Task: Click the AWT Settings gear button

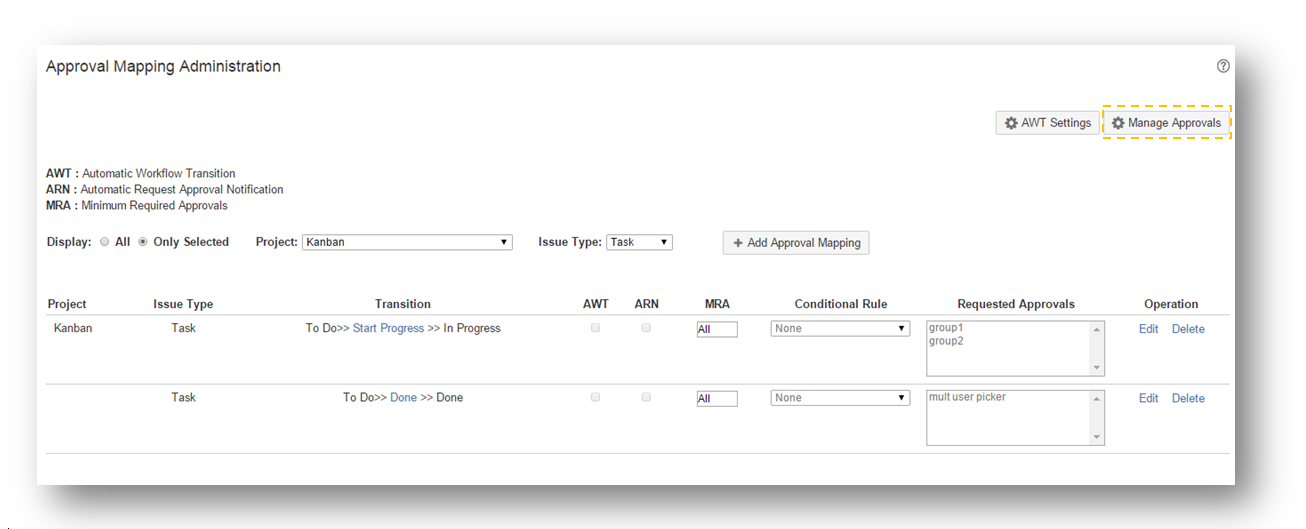Action: 1047,123
